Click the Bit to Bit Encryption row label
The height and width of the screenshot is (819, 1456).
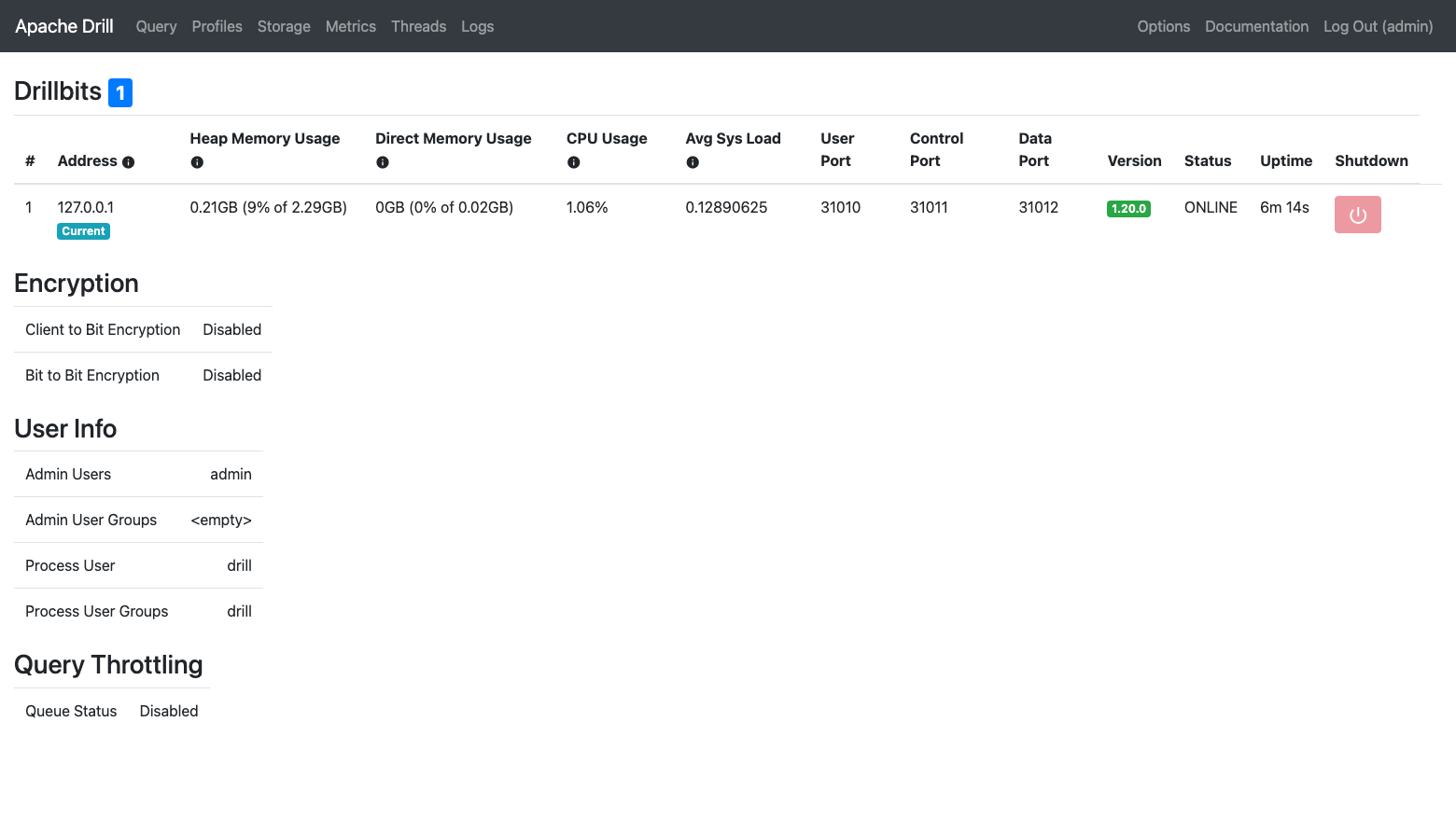pos(92,375)
